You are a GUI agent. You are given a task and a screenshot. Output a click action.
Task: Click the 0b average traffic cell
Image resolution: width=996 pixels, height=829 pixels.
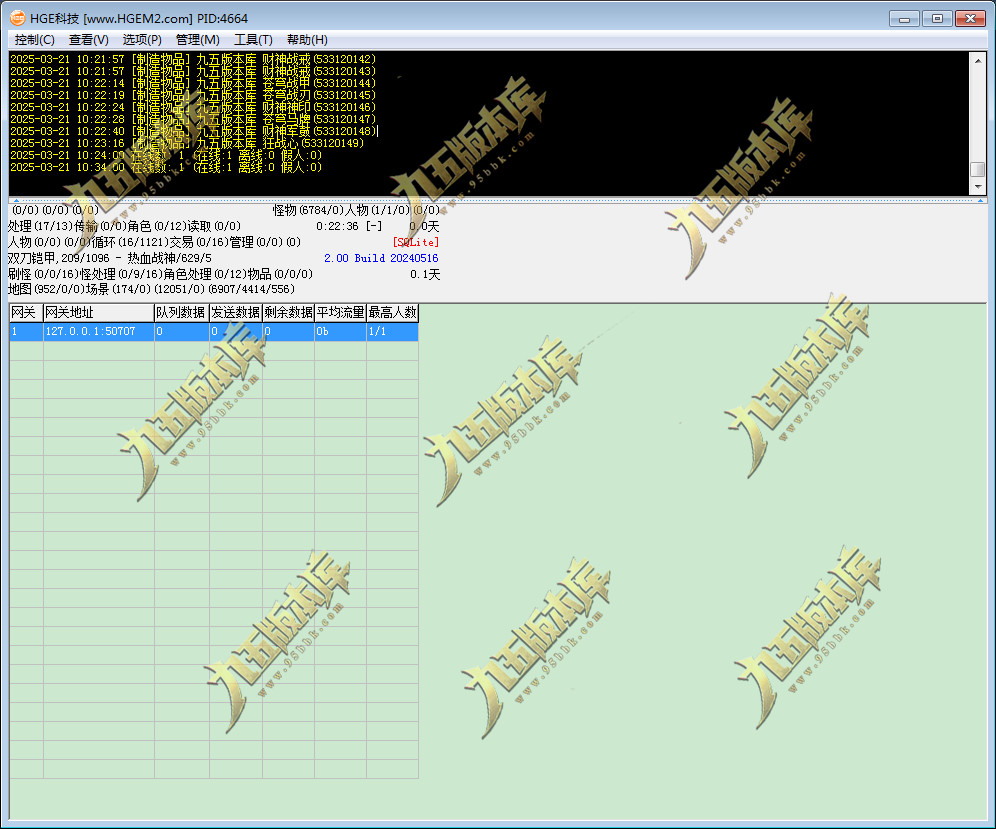[340, 332]
